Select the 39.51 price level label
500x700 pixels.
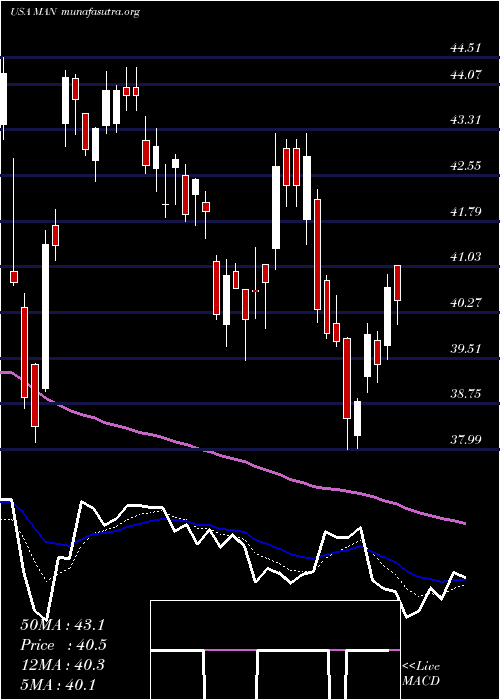click(x=465, y=349)
